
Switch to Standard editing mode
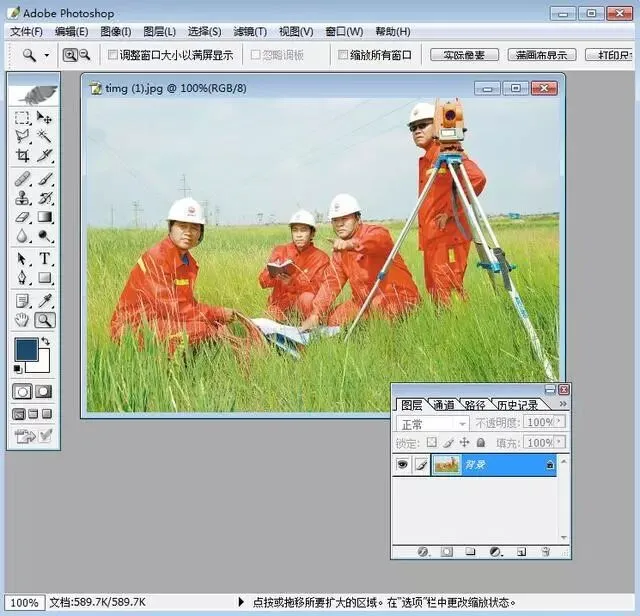[22, 392]
